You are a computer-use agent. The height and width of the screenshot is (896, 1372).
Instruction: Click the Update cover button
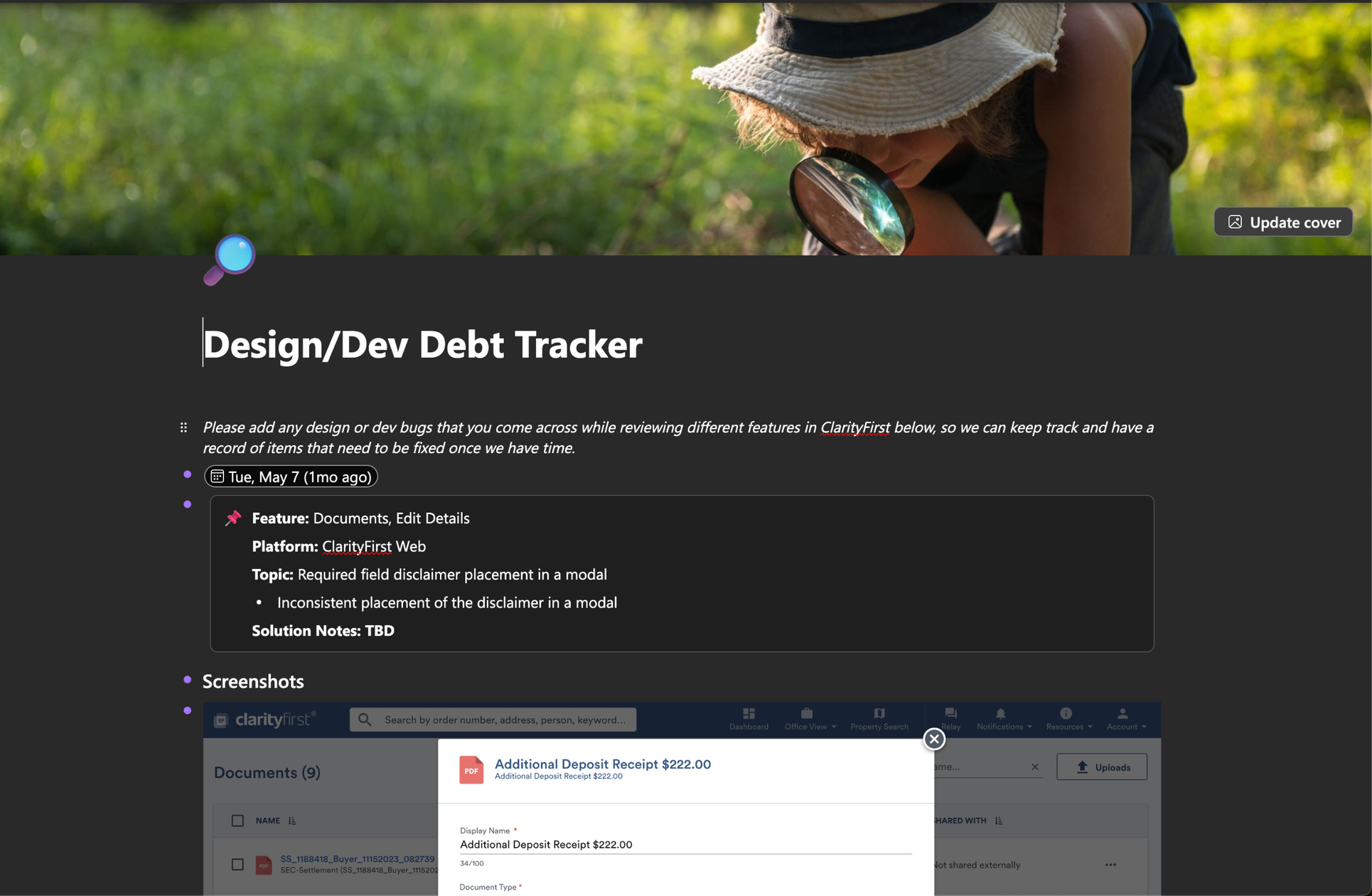pyautogui.click(x=1283, y=222)
